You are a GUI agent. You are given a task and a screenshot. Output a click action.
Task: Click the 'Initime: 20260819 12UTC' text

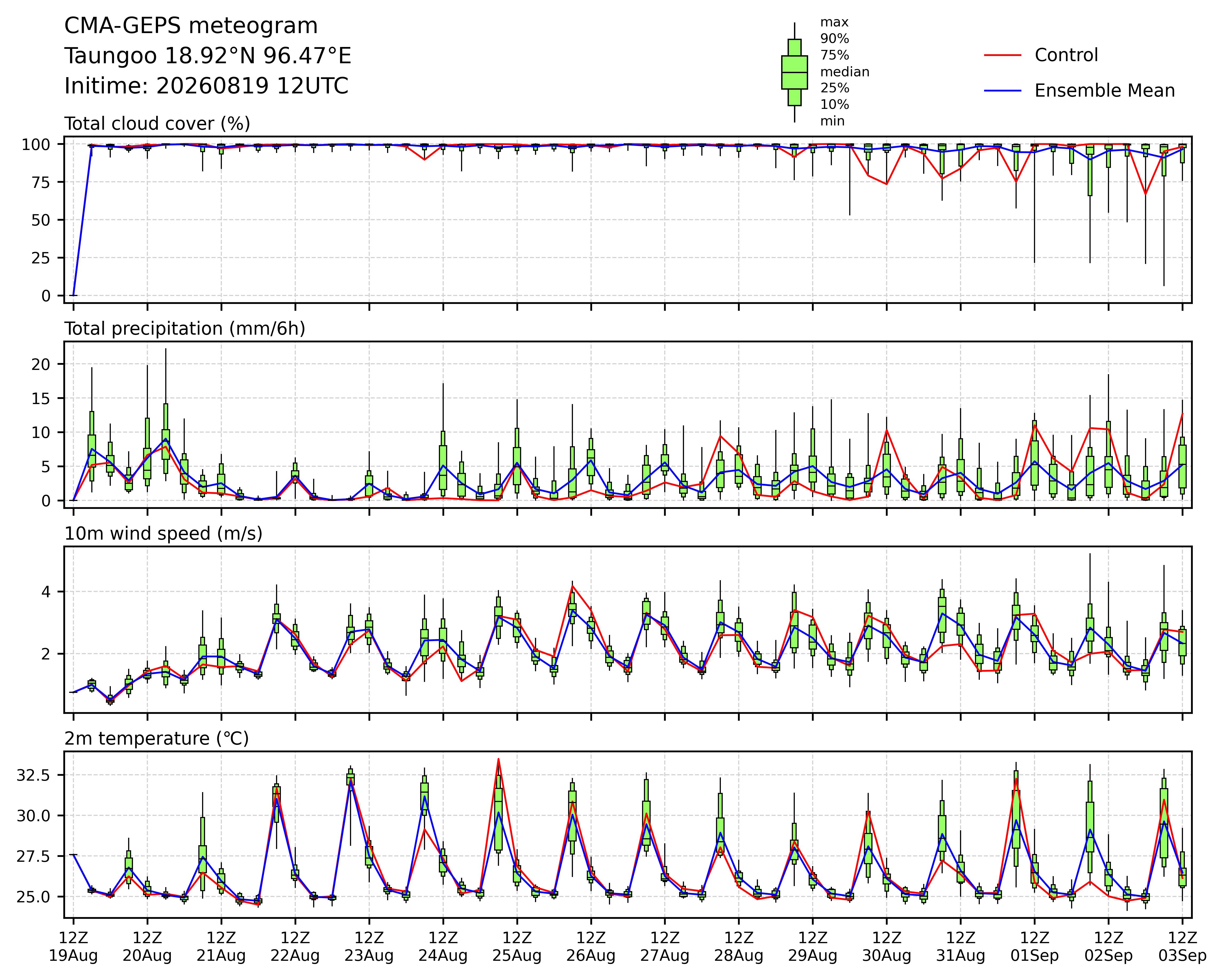click(206, 86)
